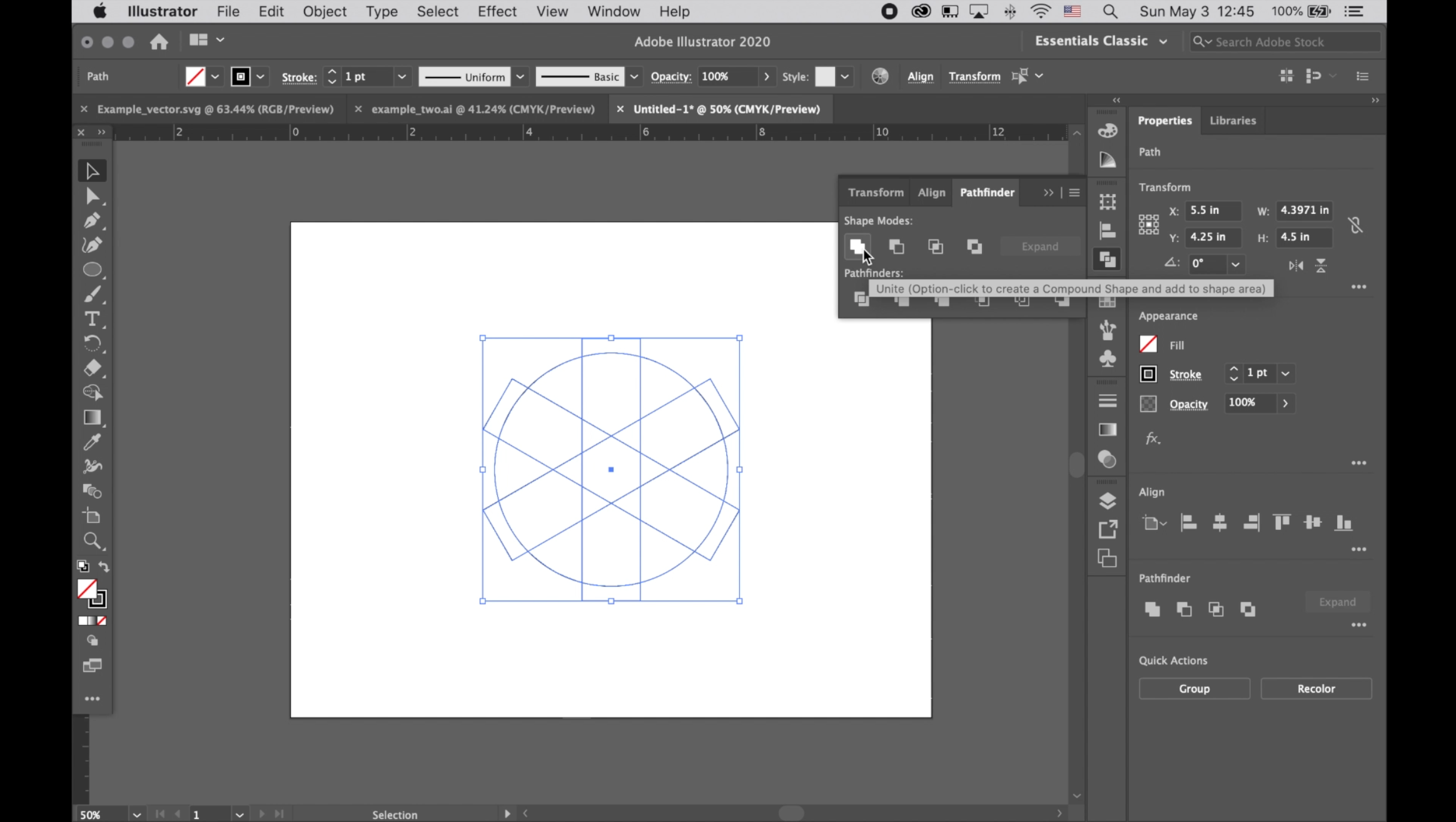Open the rotation angle dropdown
This screenshot has width=1456, height=822.
(x=1235, y=264)
